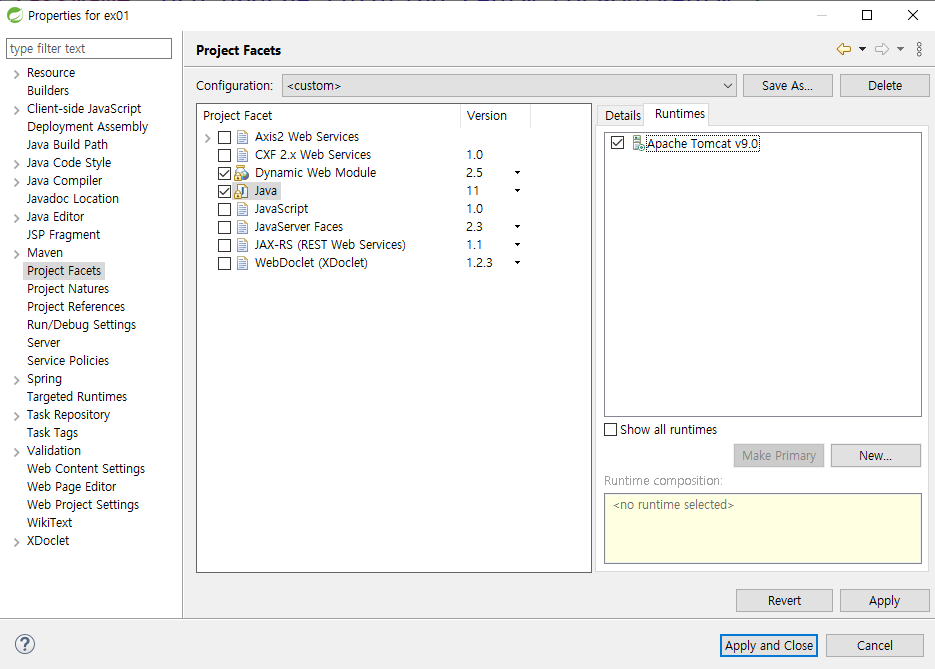The height and width of the screenshot is (669, 935).
Task: Enable the JavaServer Faces checkbox
Action: point(224,227)
